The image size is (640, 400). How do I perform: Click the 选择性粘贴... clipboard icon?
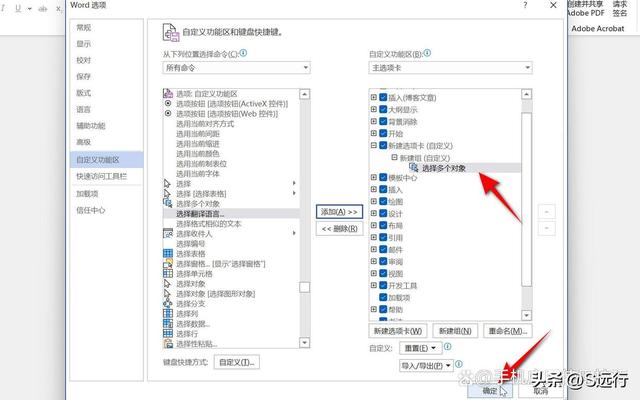click(x=168, y=343)
